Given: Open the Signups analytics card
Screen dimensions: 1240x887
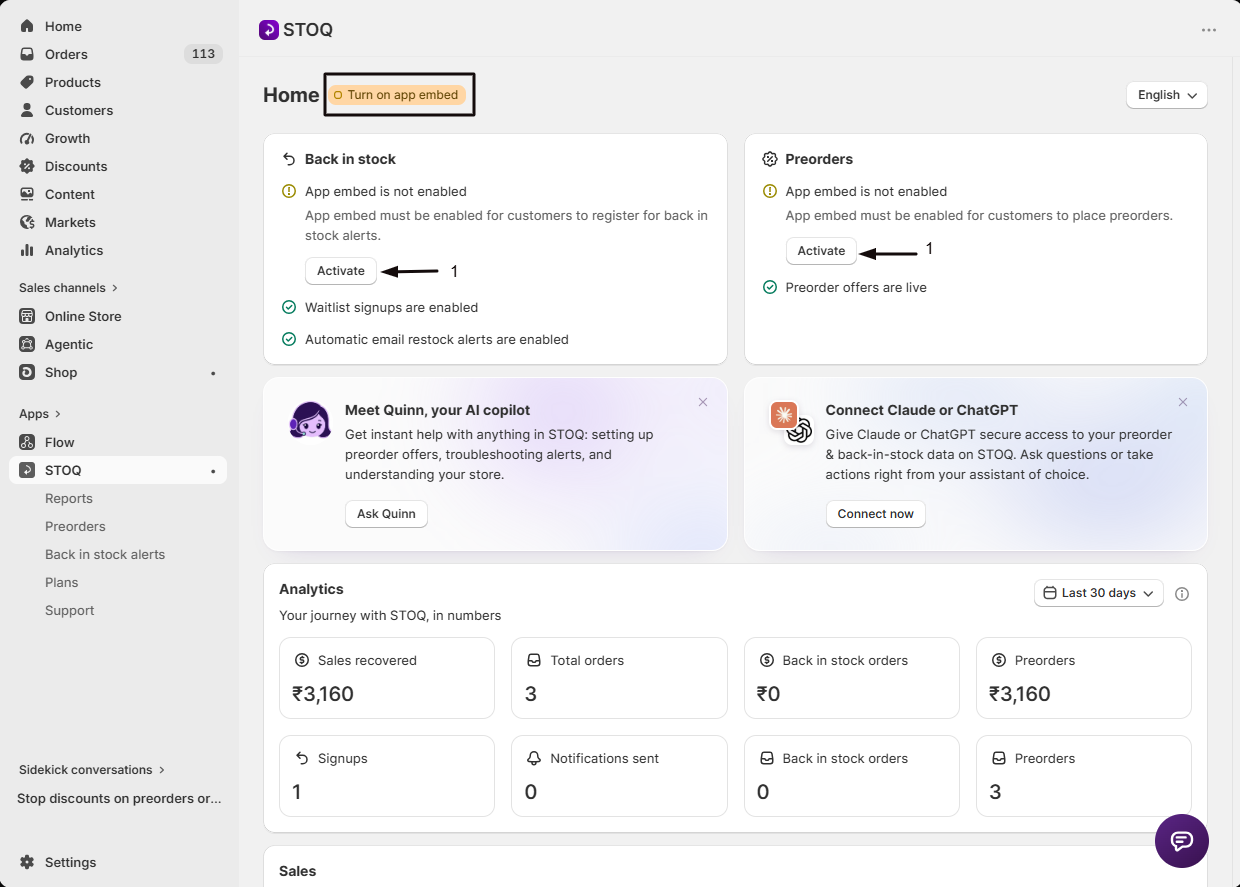Looking at the screenshot, I should tap(387, 776).
